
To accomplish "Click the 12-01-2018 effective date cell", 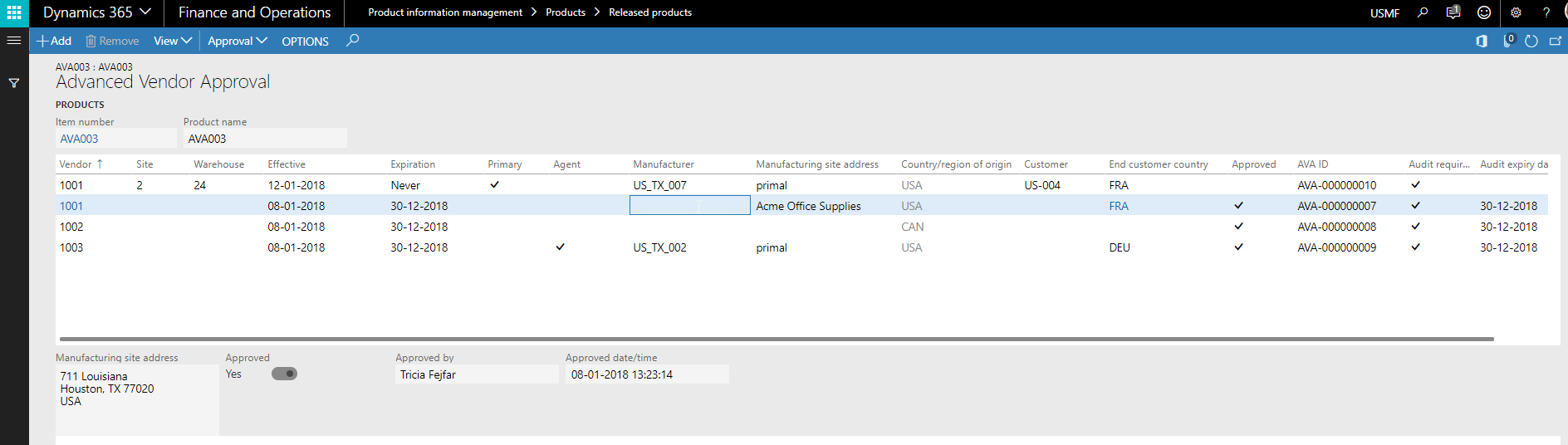I will pyautogui.click(x=296, y=185).
